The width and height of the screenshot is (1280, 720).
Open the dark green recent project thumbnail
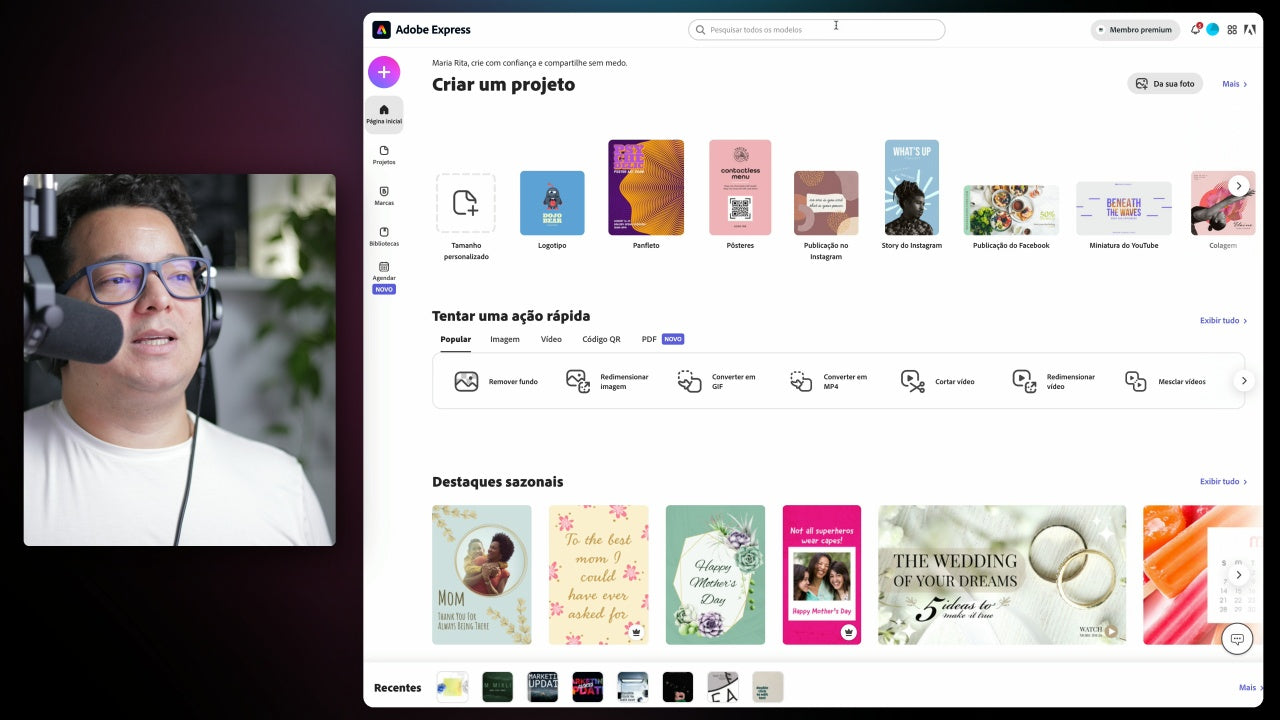coord(497,687)
